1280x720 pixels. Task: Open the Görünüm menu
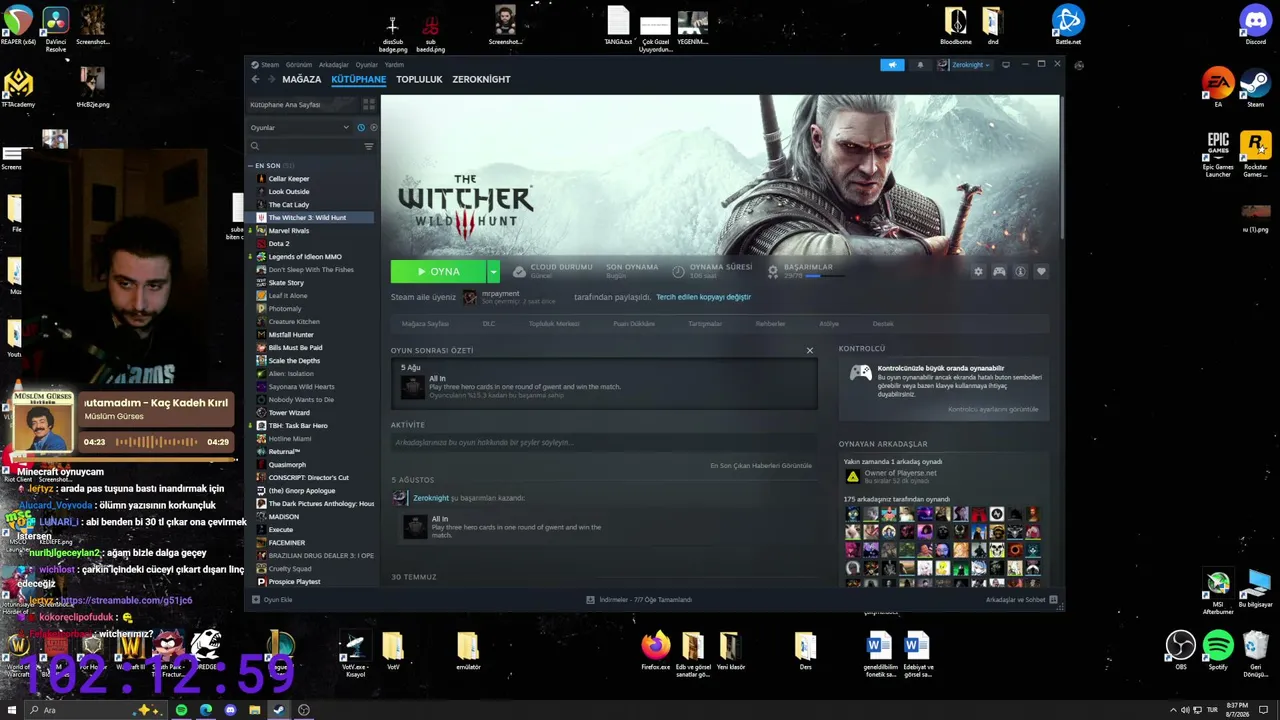pyautogui.click(x=299, y=65)
